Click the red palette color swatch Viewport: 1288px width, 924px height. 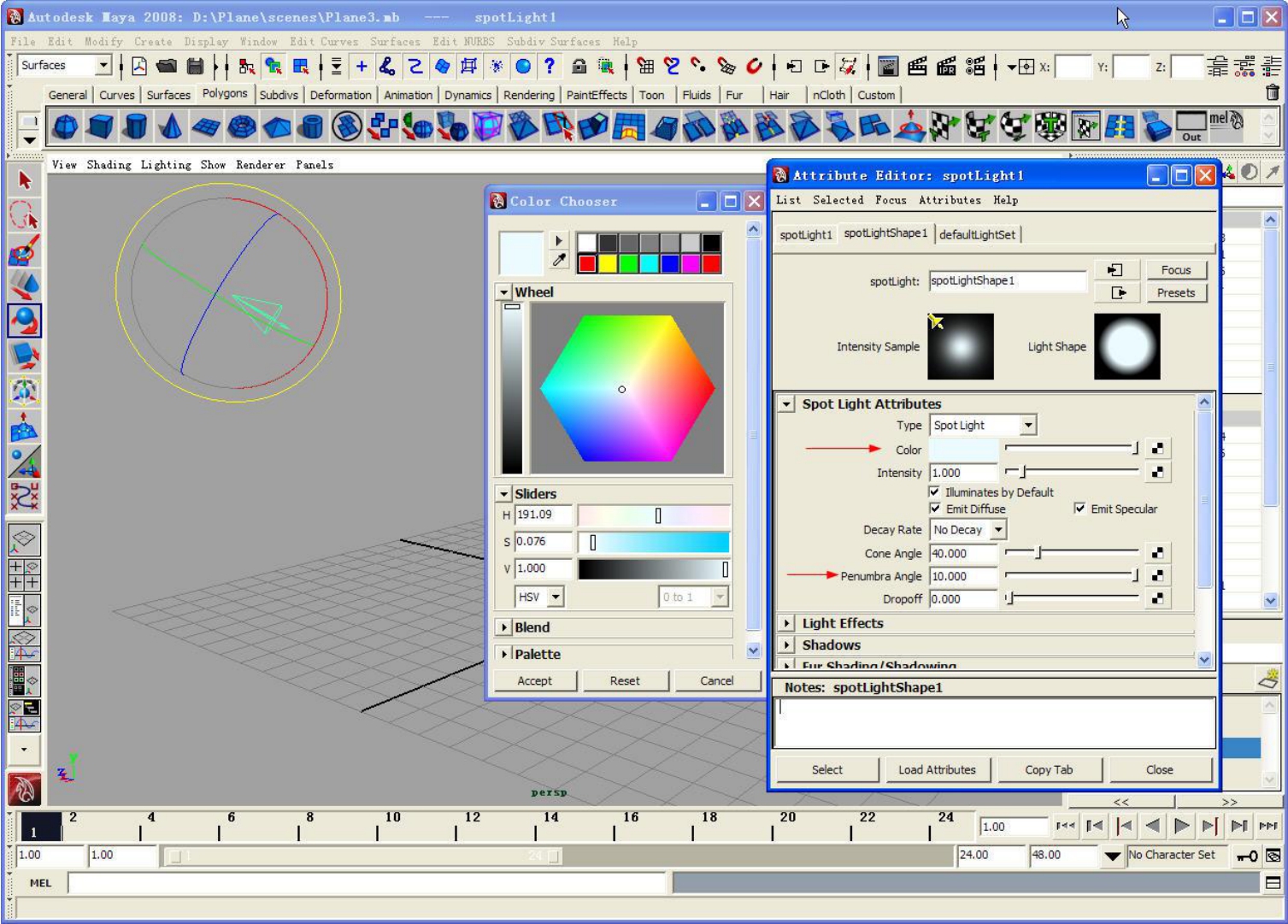(x=587, y=264)
